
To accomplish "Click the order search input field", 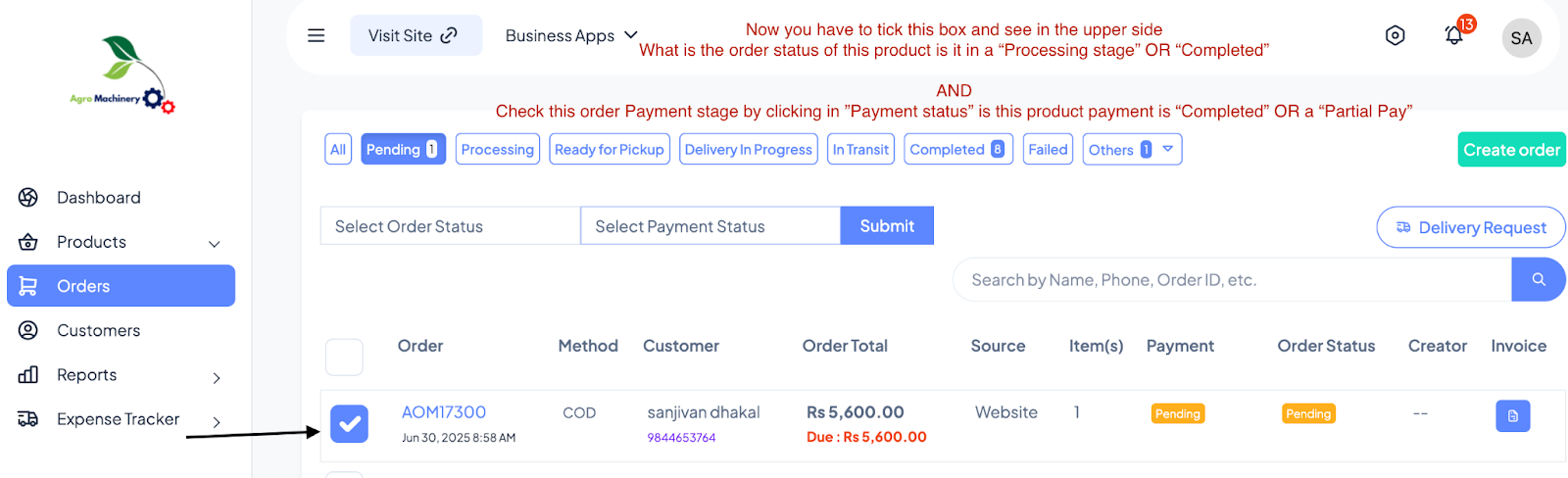I will click(1232, 279).
